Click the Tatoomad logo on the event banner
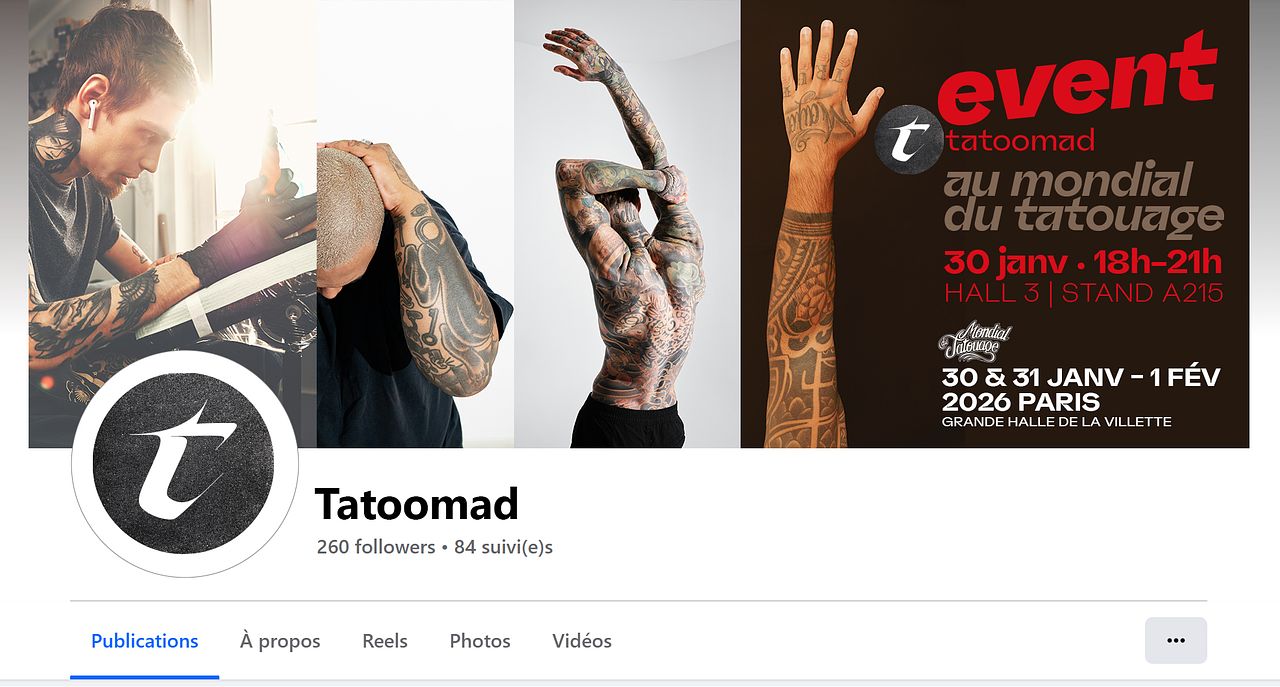The image size is (1280, 687). (x=909, y=139)
